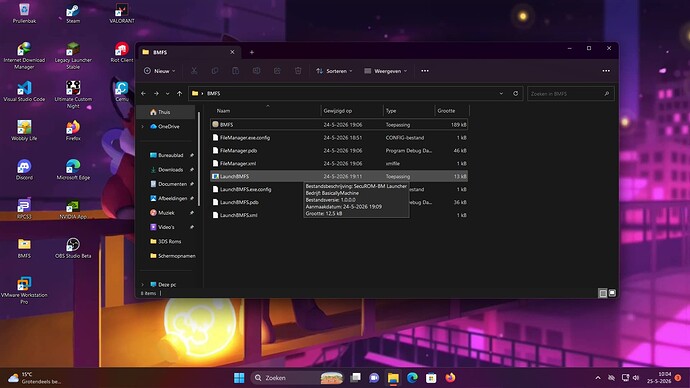Open the BMFS folder on desktop
Screen dimensions: 690x388
[24, 248]
